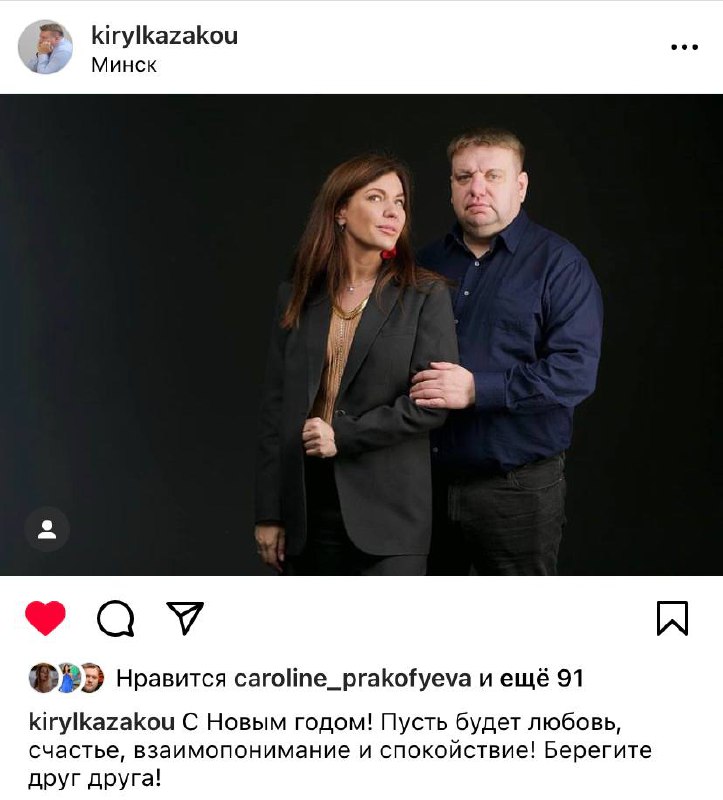
Task: Unlike the post with the red heart
Action: 45,618
